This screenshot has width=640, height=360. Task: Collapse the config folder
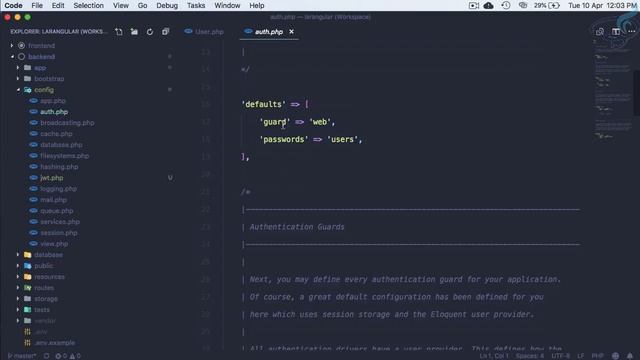(x=44, y=90)
